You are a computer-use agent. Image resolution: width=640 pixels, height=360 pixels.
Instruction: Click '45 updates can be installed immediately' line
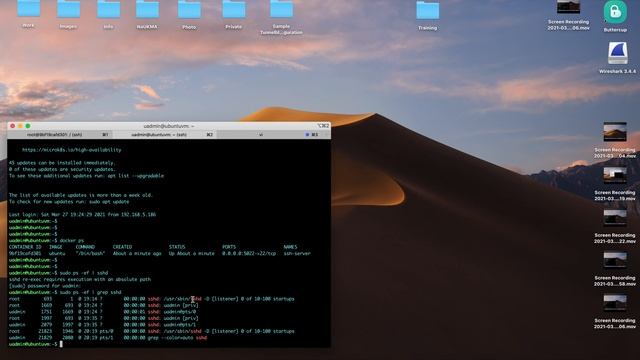click(x=62, y=163)
